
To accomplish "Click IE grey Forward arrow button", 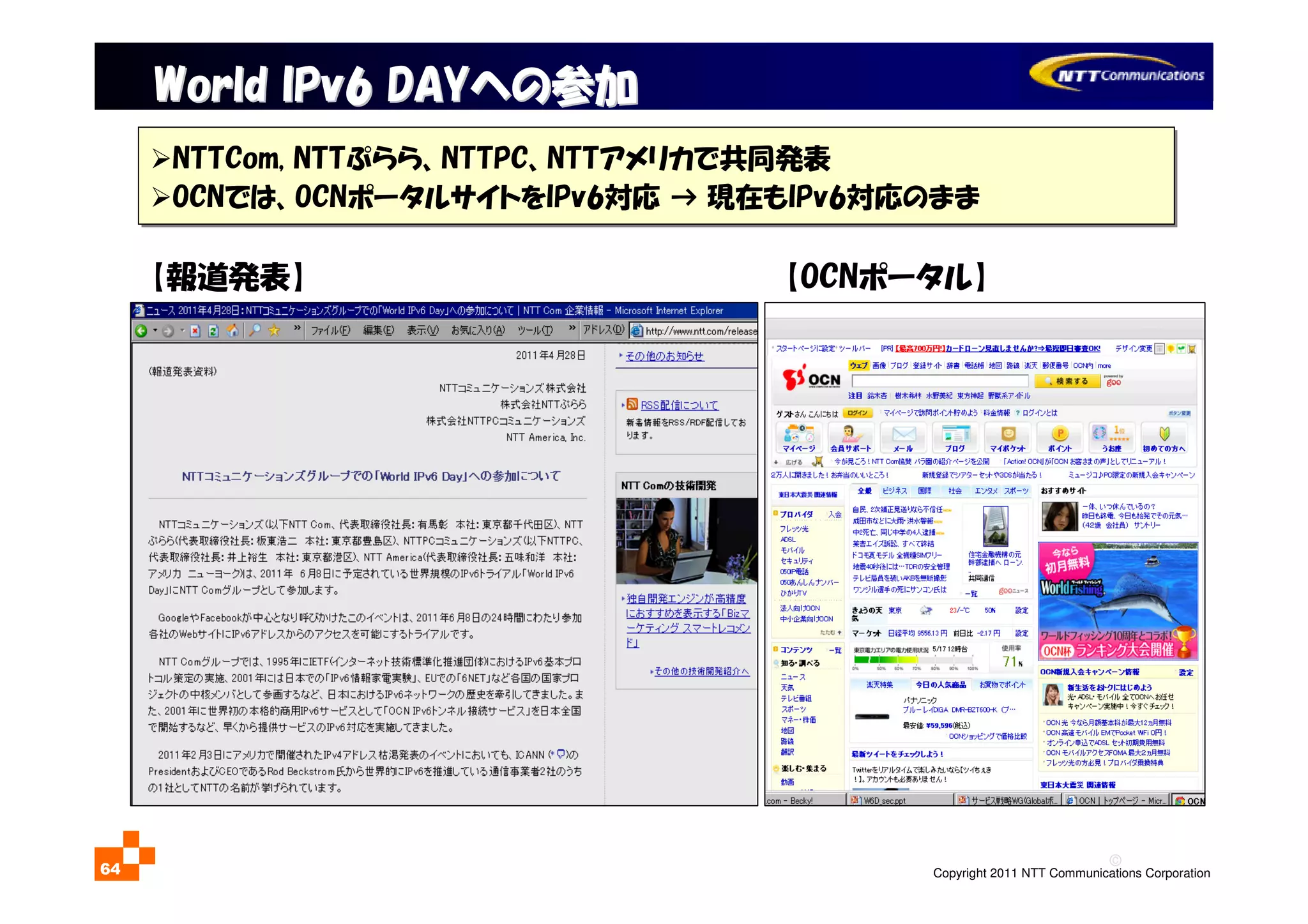I will pyautogui.click(x=168, y=331).
